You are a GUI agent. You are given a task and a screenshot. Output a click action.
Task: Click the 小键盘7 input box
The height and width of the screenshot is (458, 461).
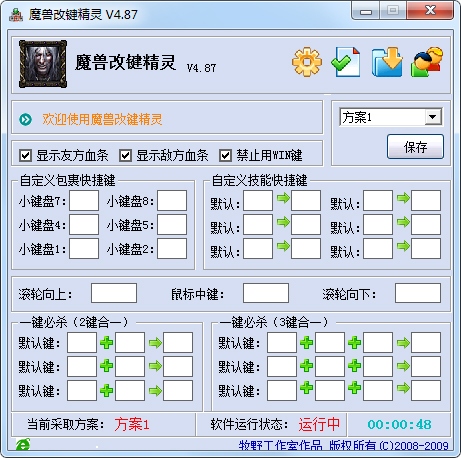tap(84, 201)
